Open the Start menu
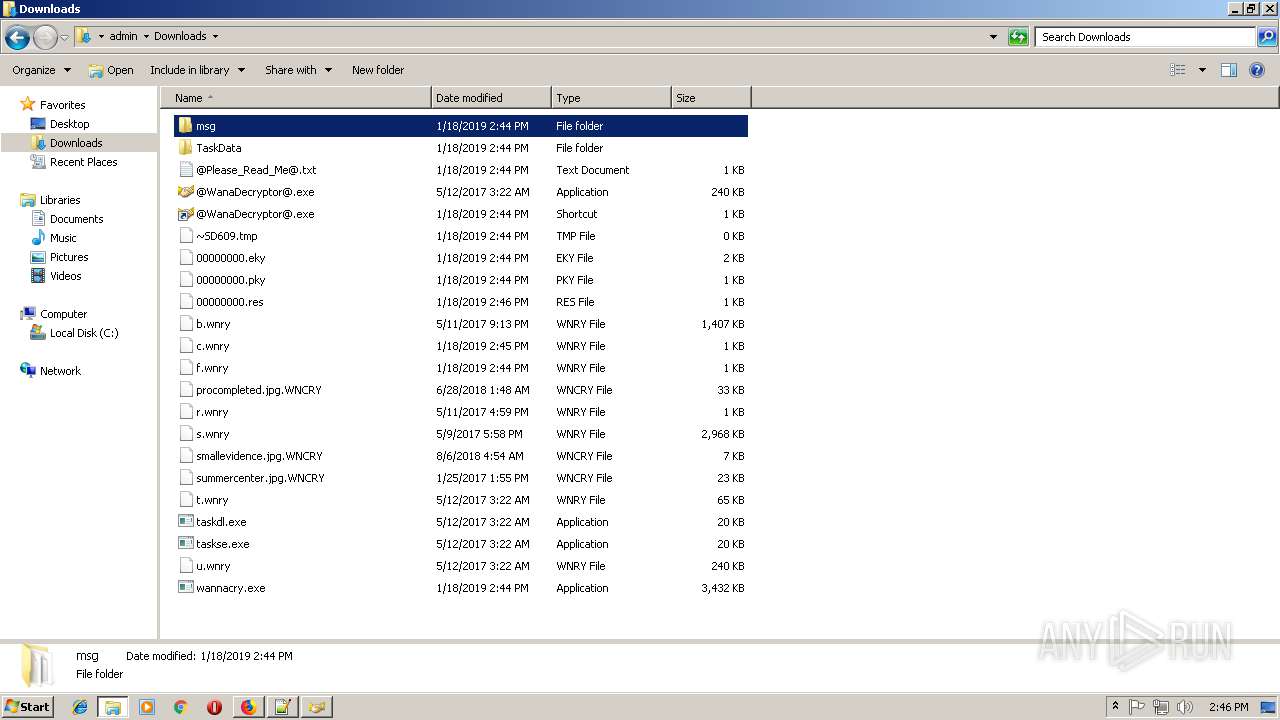This screenshot has height=720, width=1280. [27, 707]
